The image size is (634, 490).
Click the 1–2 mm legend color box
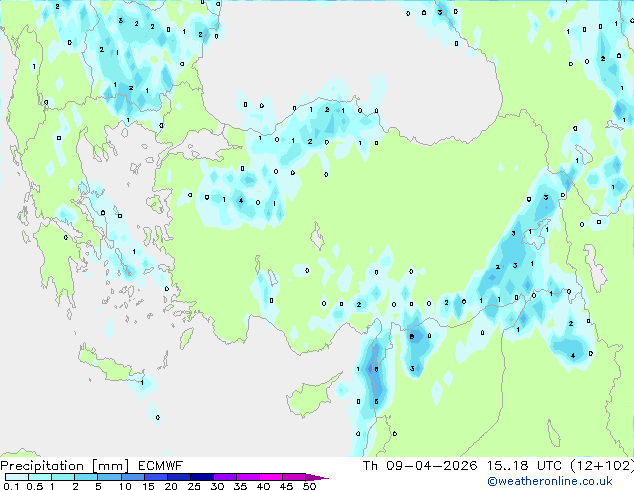click(x=63, y=477)
